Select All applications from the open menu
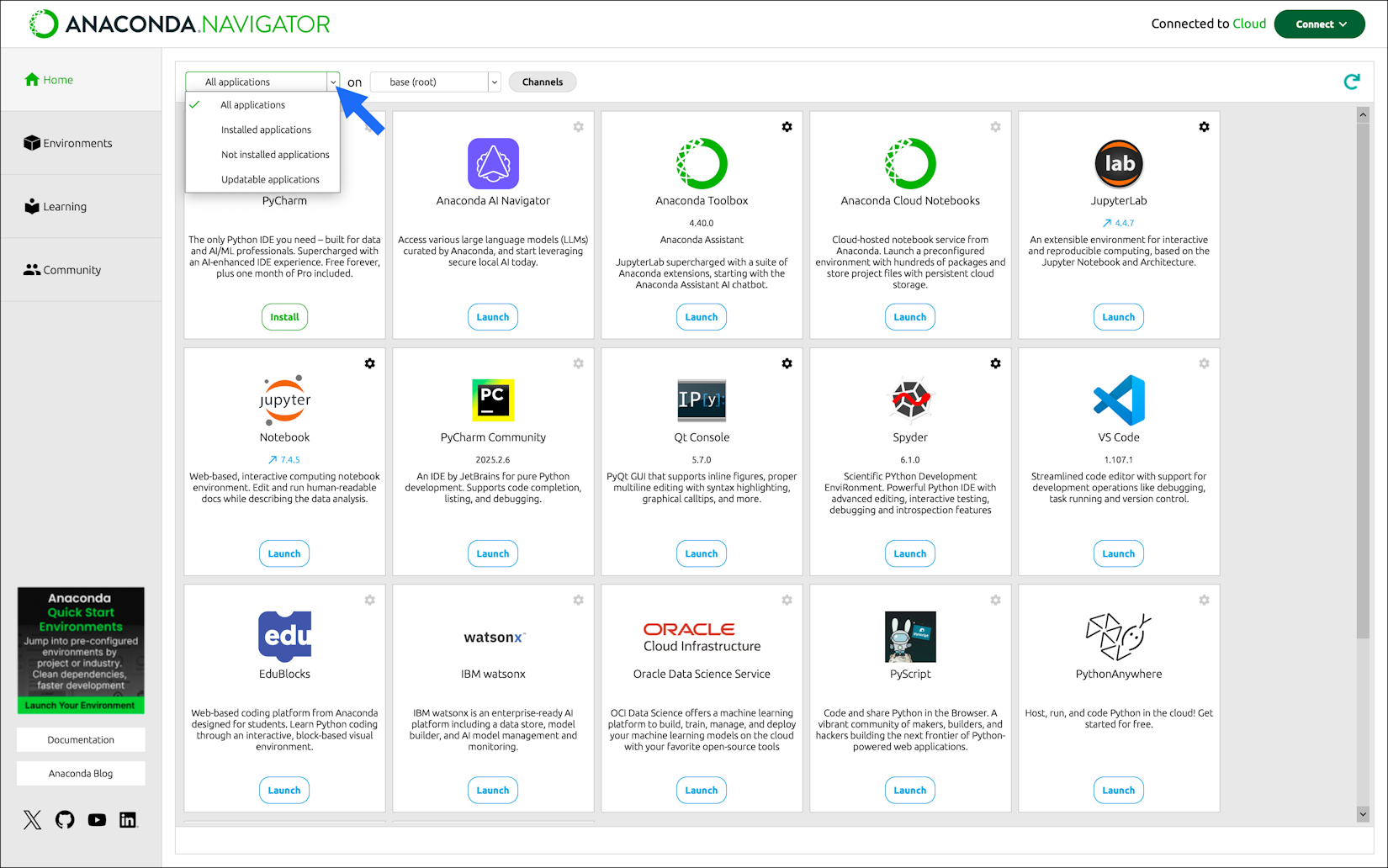 252,104
